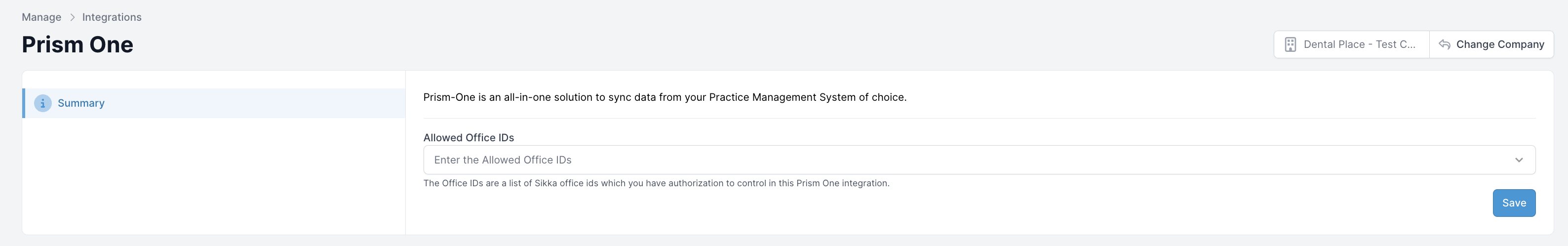Click the building icon next to Dental Place

1290,44
